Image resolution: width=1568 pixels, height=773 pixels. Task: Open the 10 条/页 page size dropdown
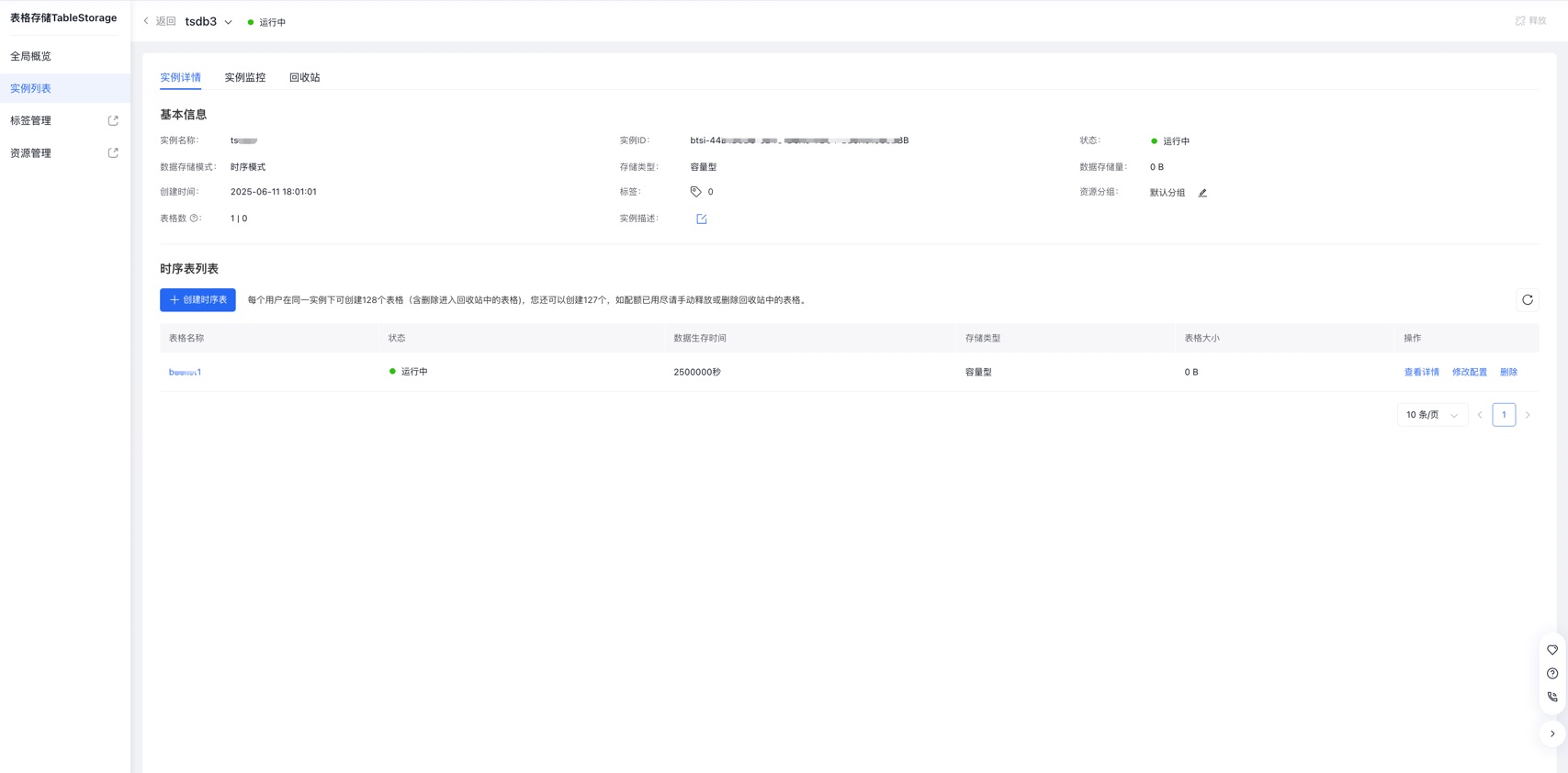tap(1431, 415)
